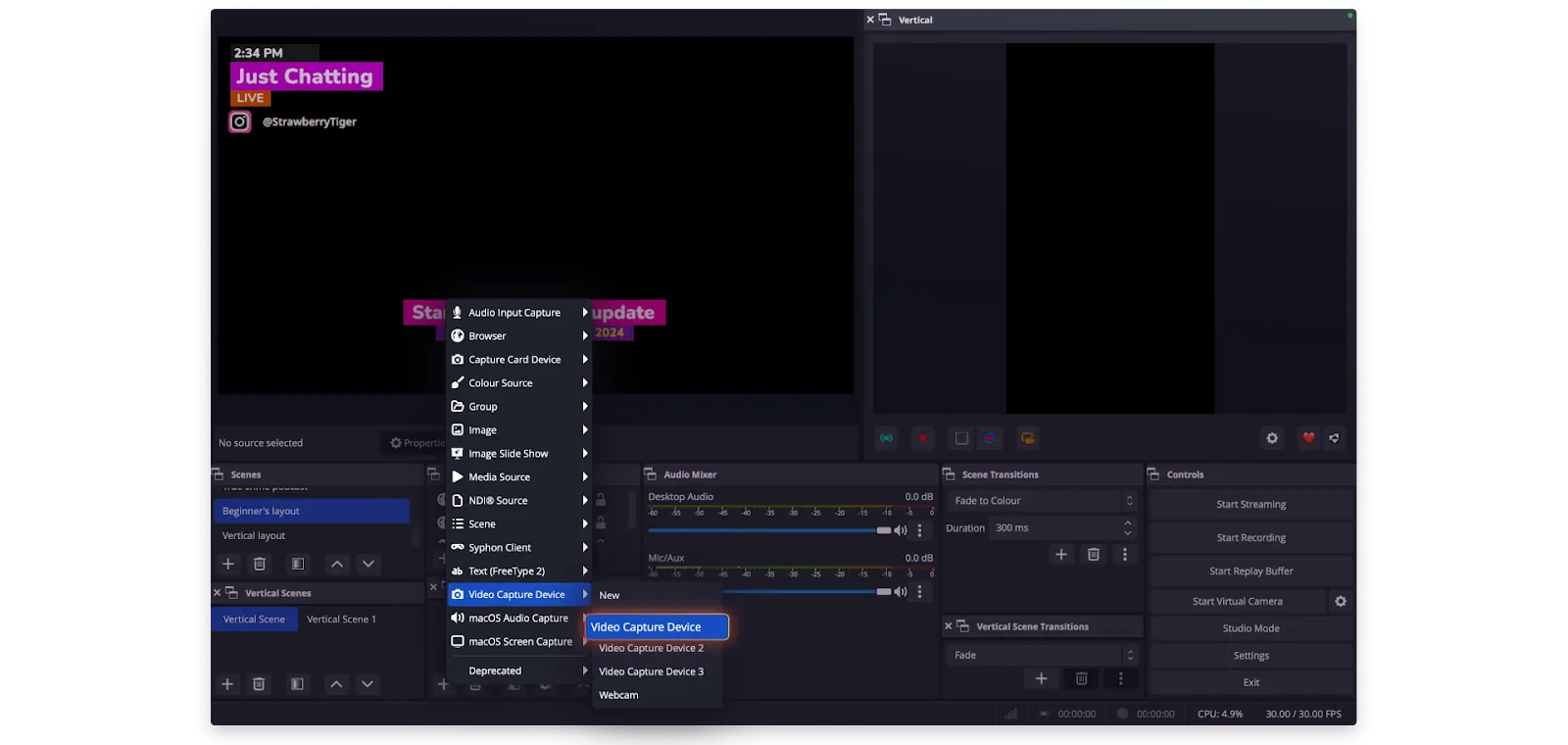
Task: Mute Mic/Aux speaker
Action: [x=901, y=592]
